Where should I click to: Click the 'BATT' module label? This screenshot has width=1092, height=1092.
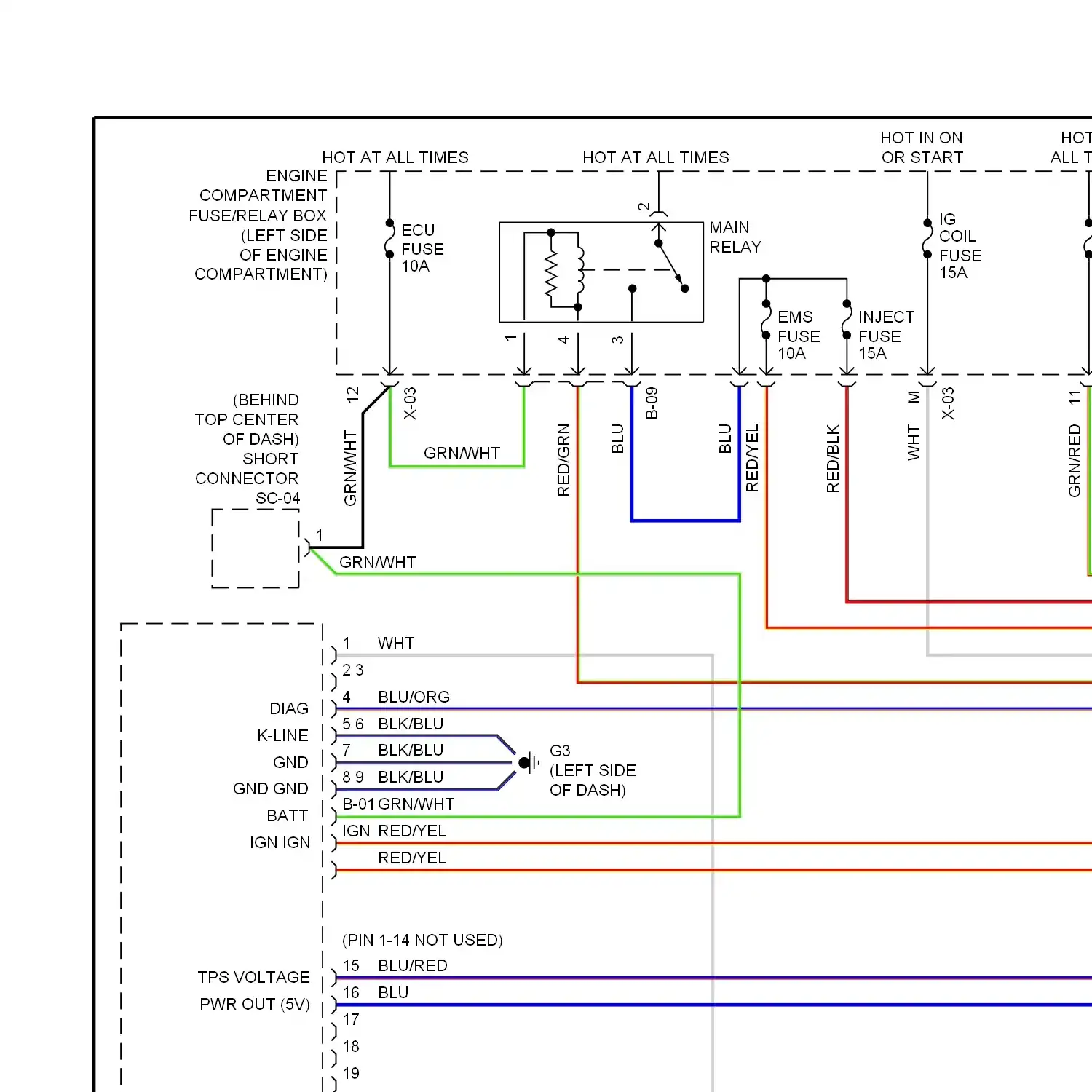click(x=288, y=815)
